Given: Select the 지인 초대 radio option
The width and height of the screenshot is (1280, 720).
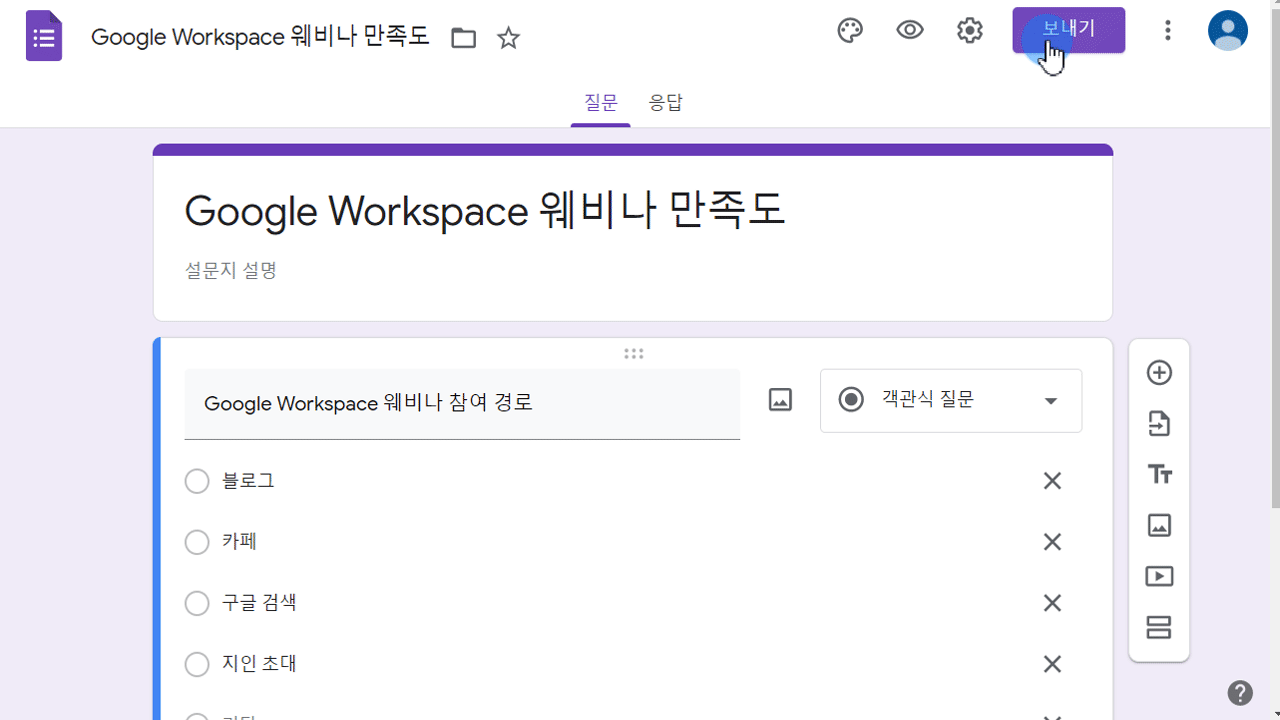Looking at the screenshot, I should [x=197, y=665].
